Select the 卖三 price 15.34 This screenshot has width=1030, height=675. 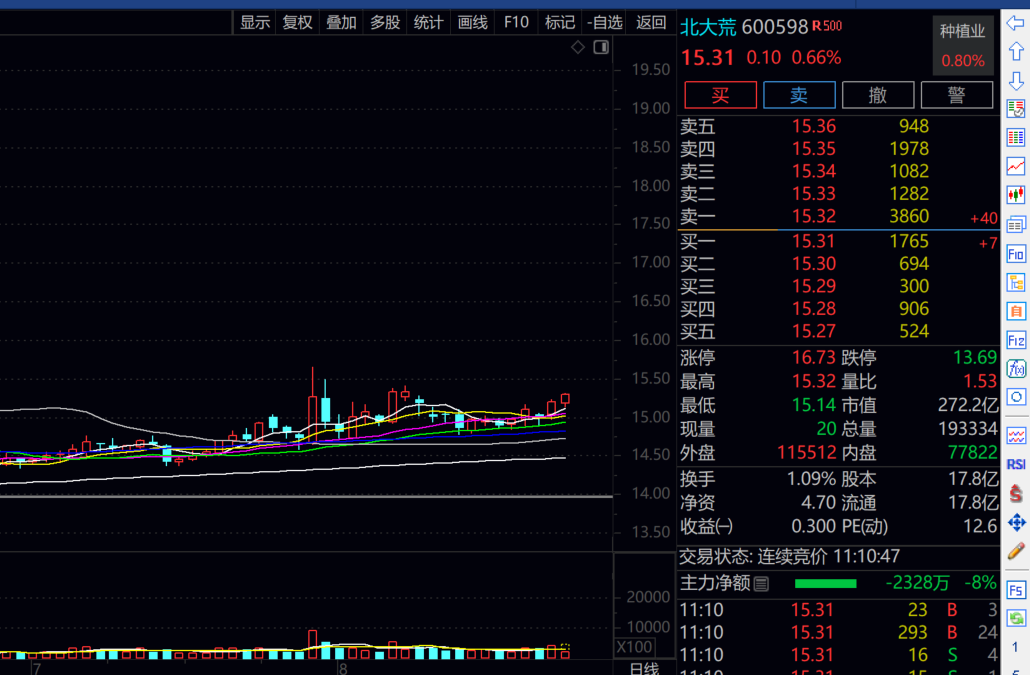(813, 171)
